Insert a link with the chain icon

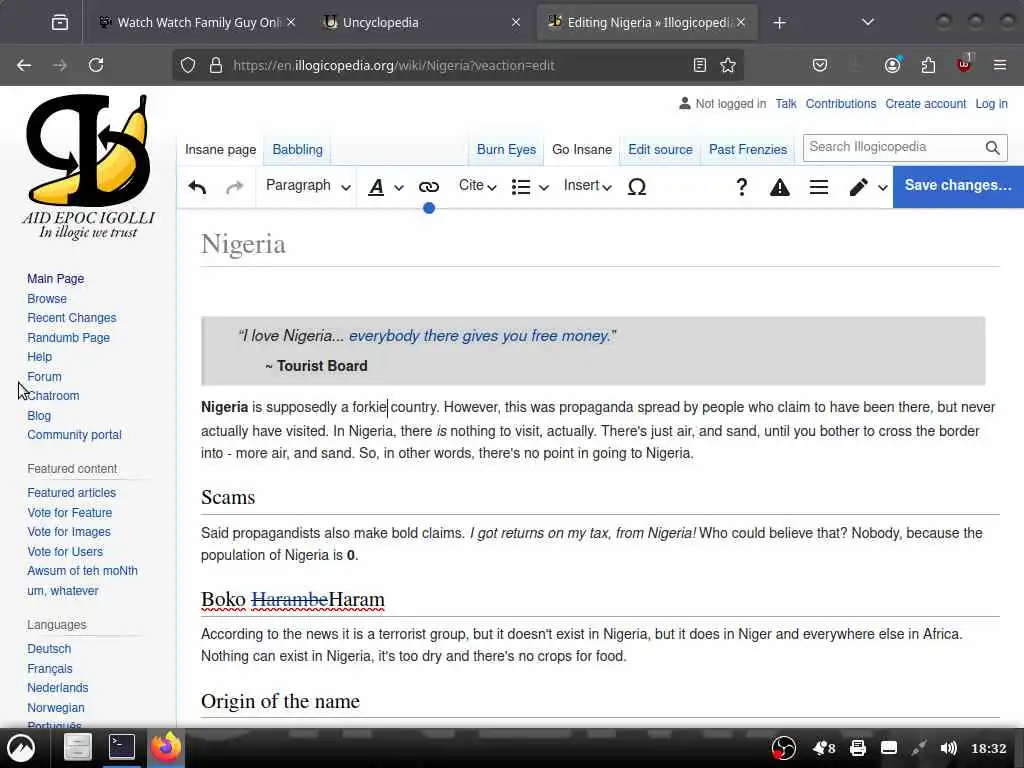click(428, 187)
